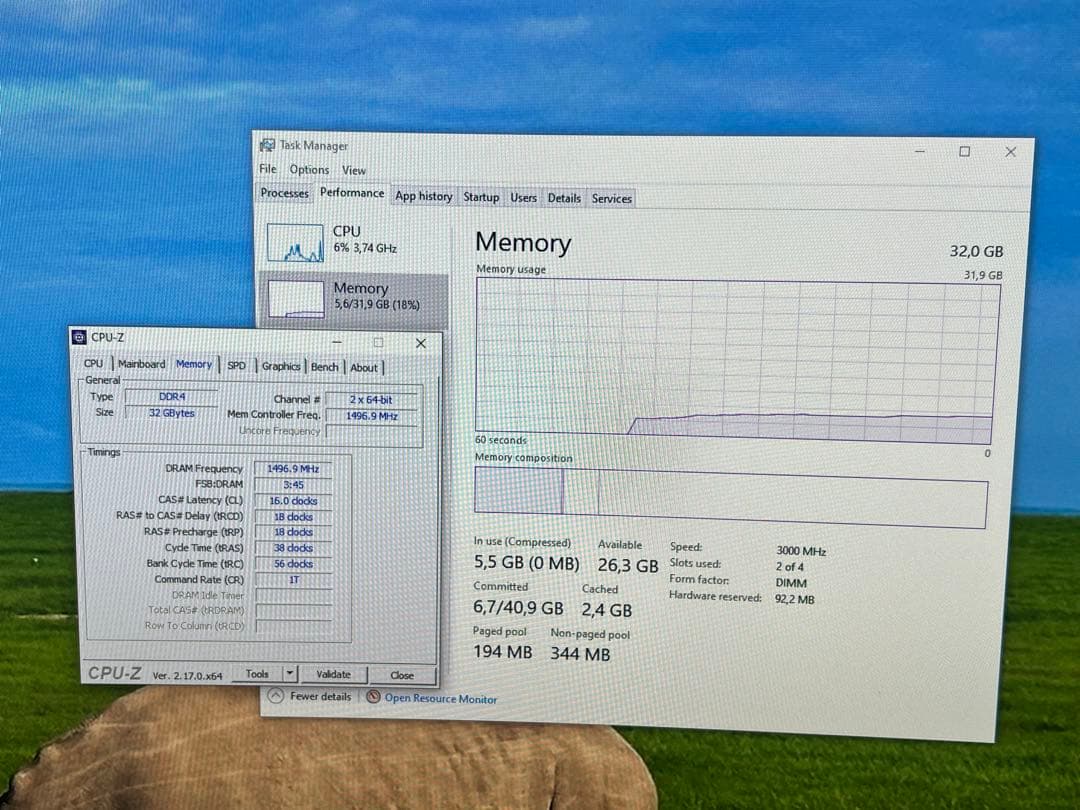Go to the Mainboard tab in CPU-Z
1080x810 pixels.
pyautogui.click(x=141, y=364)
